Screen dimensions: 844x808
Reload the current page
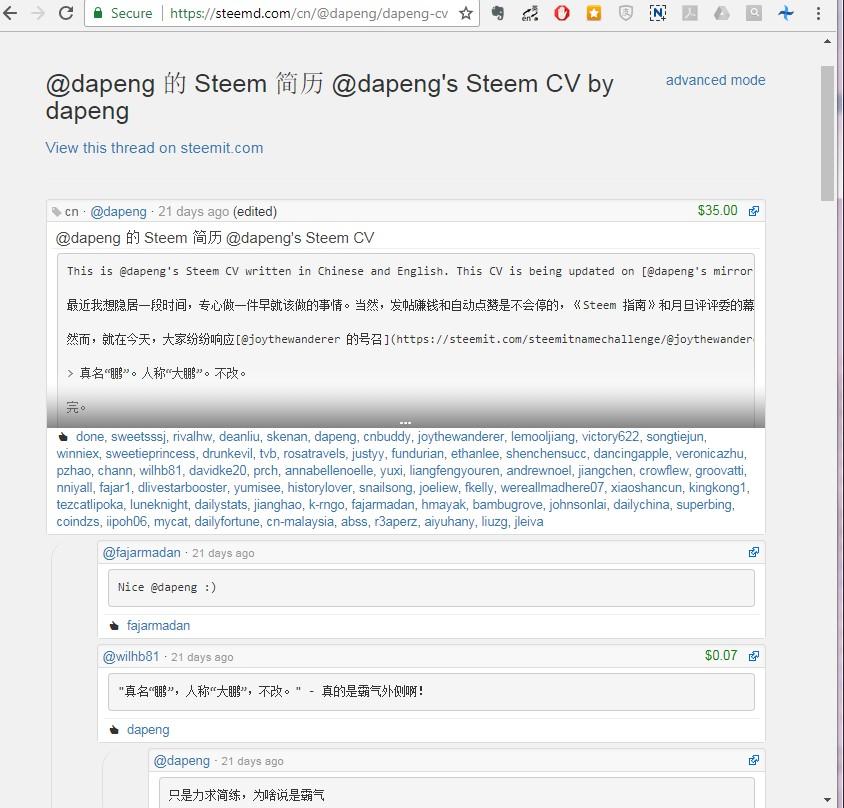[66, 13]
